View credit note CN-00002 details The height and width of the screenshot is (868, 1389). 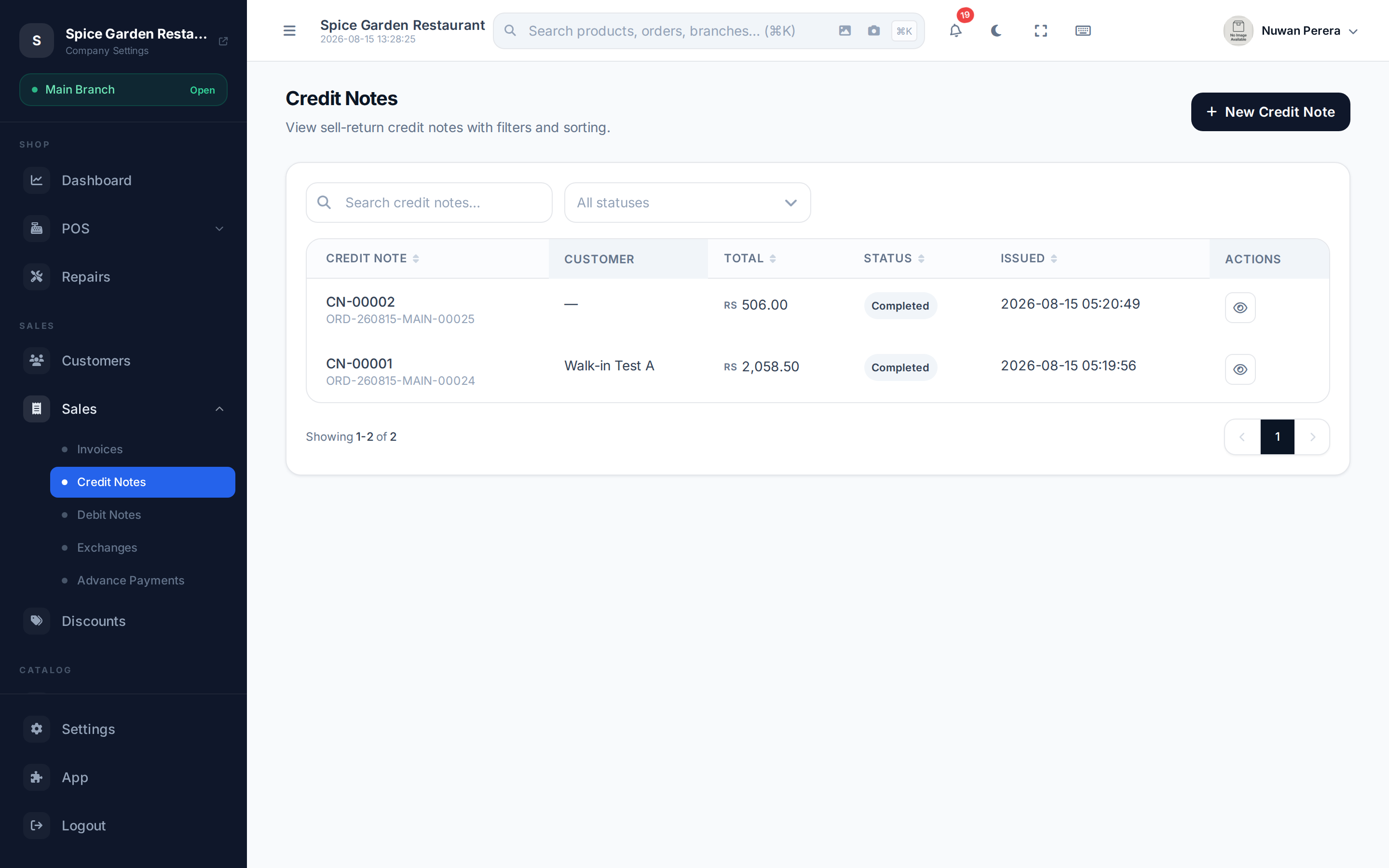pos(1240,308)
